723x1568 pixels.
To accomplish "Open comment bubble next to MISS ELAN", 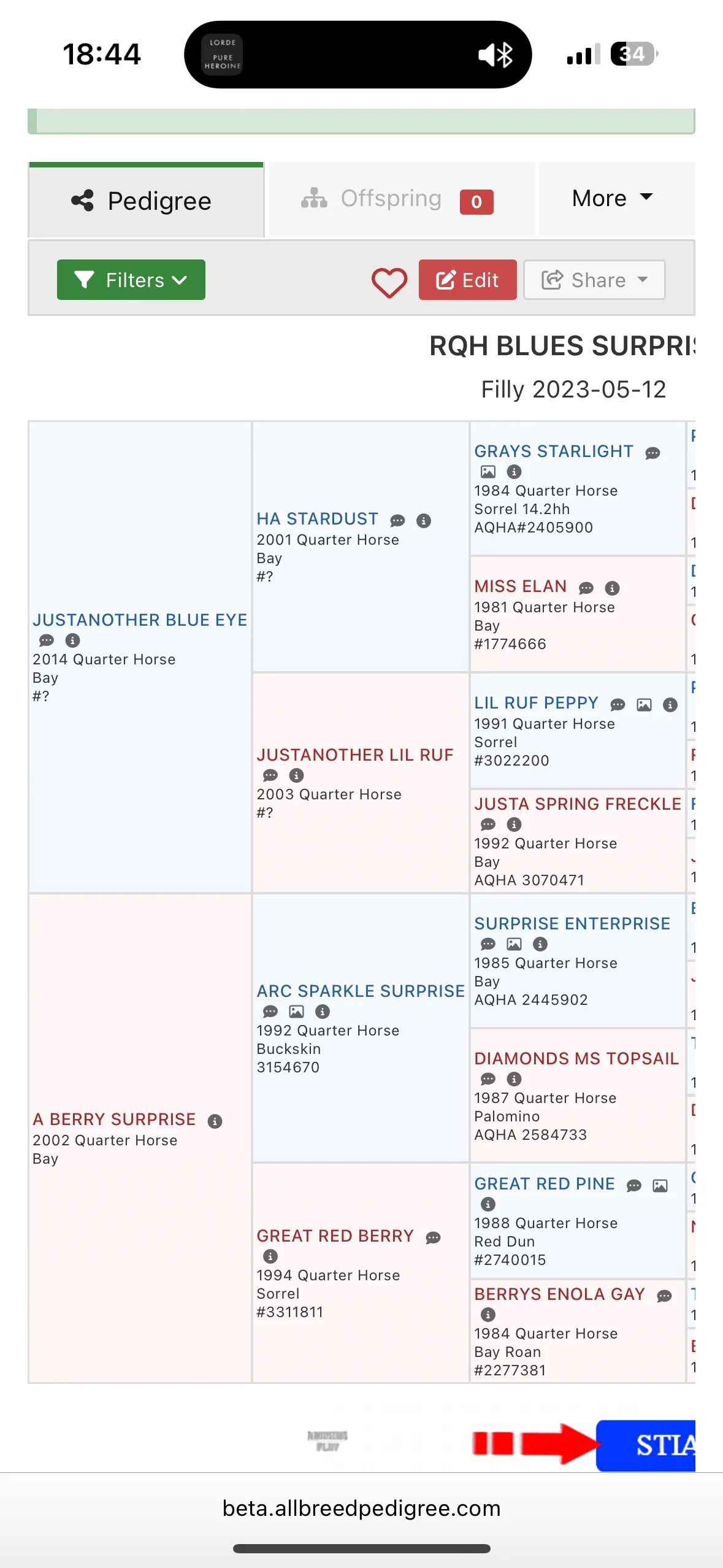I will (586, 588).
